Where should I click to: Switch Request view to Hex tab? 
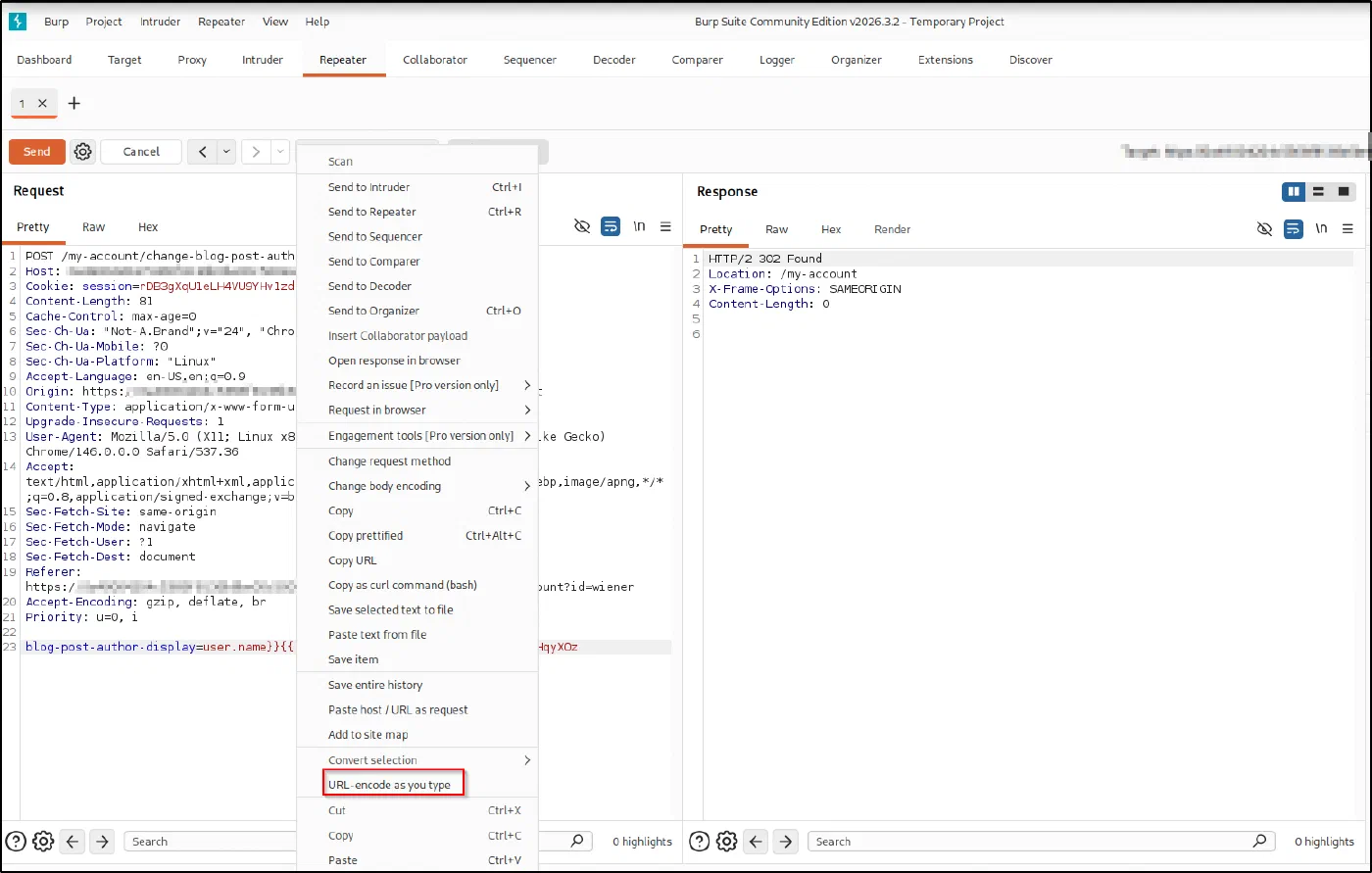pos(148,227)
